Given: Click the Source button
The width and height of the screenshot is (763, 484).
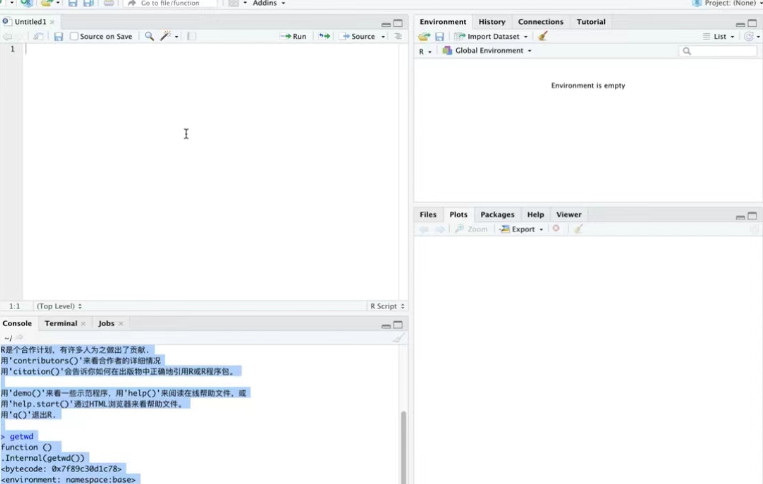Looking at the screenshot, I should (358, 36).
